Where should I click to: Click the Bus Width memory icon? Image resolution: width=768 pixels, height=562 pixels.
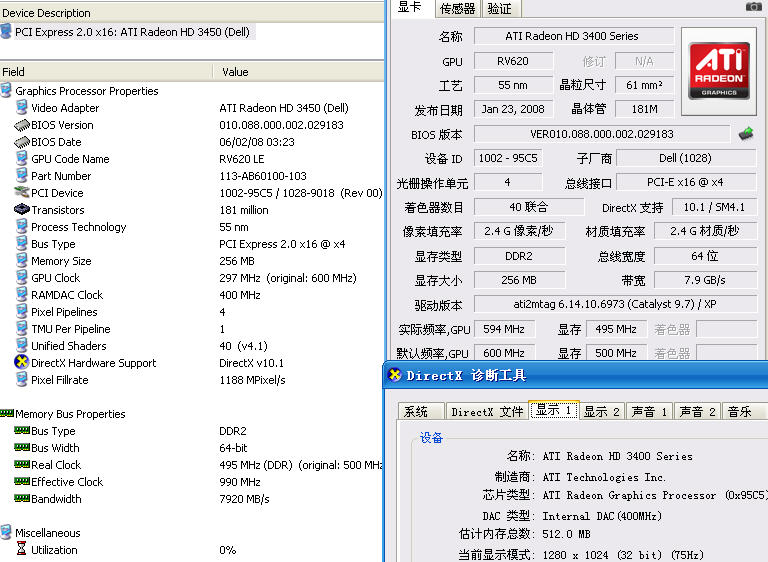tap(22, 447)
